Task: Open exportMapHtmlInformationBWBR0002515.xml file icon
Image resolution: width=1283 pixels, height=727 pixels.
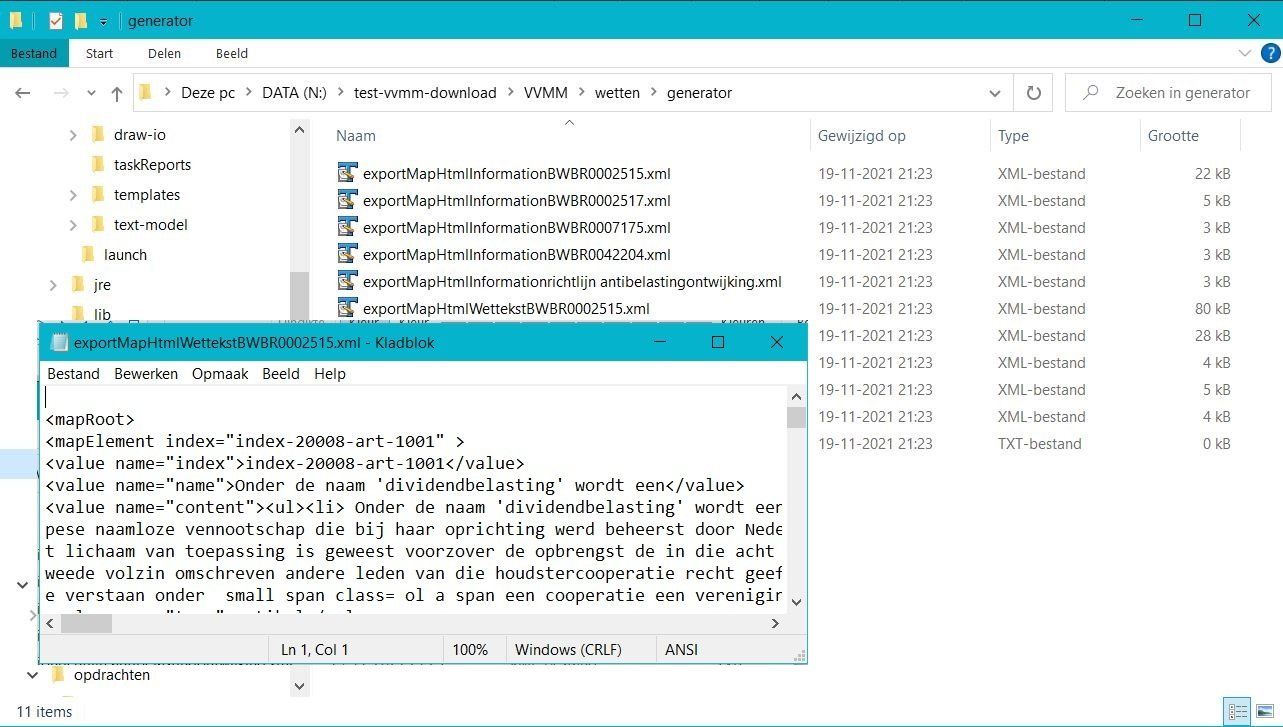Action: [347, 173]
